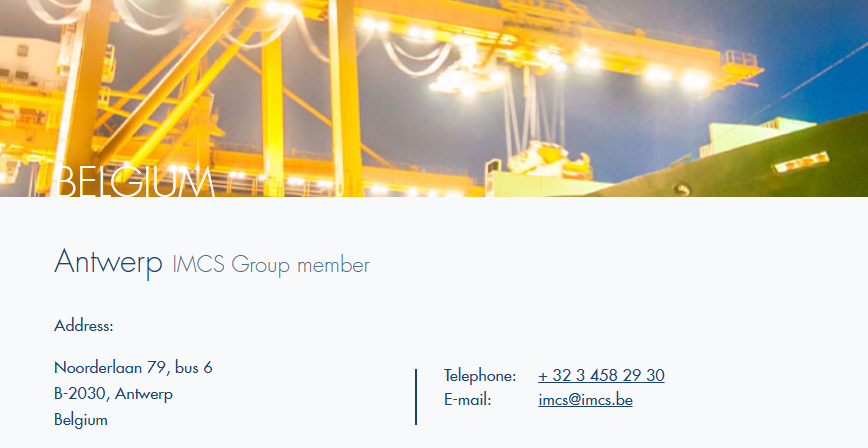Viewport: 868px width, 448px height.
Task: Click the crane spreader holding the container
Action: [549, 159]
